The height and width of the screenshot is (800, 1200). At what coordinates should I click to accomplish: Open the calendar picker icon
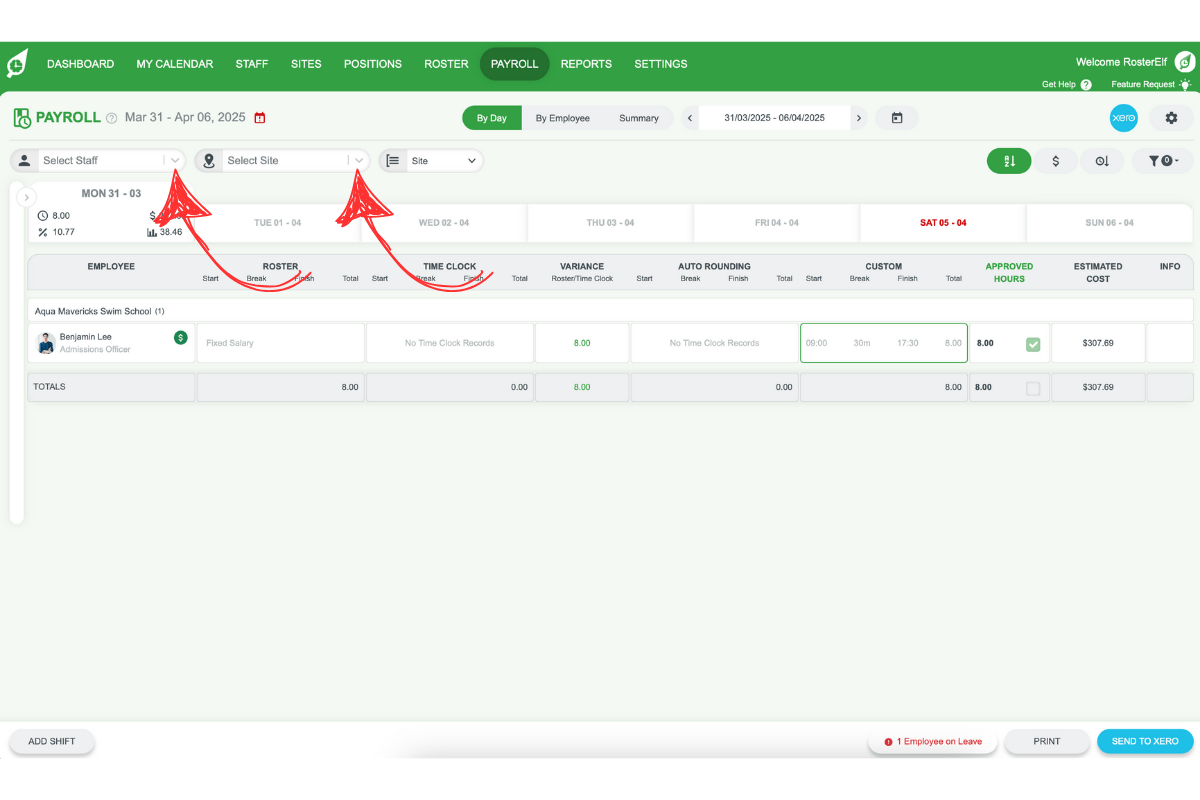(896, 117)
